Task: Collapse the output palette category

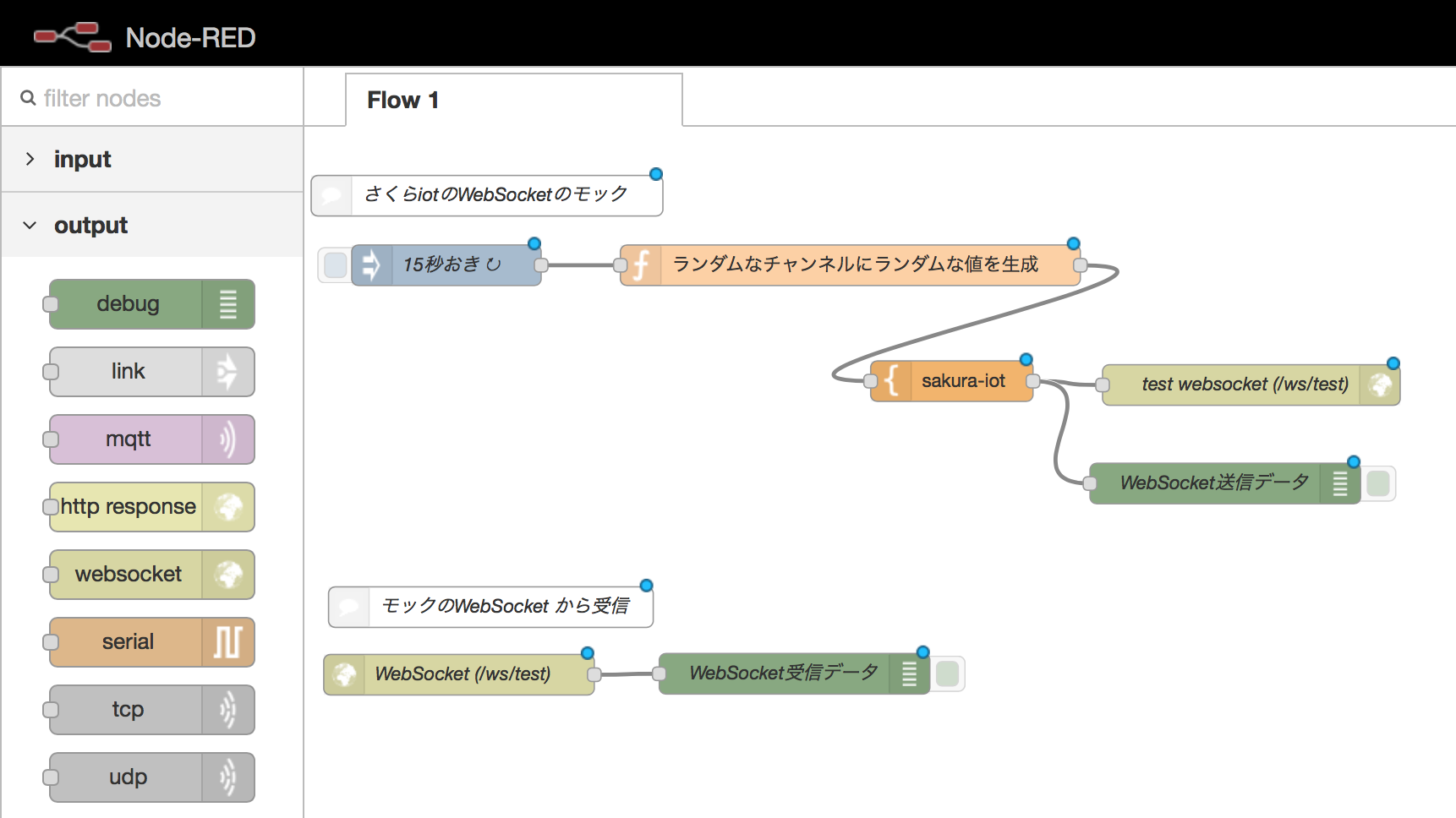Action: 152,225
